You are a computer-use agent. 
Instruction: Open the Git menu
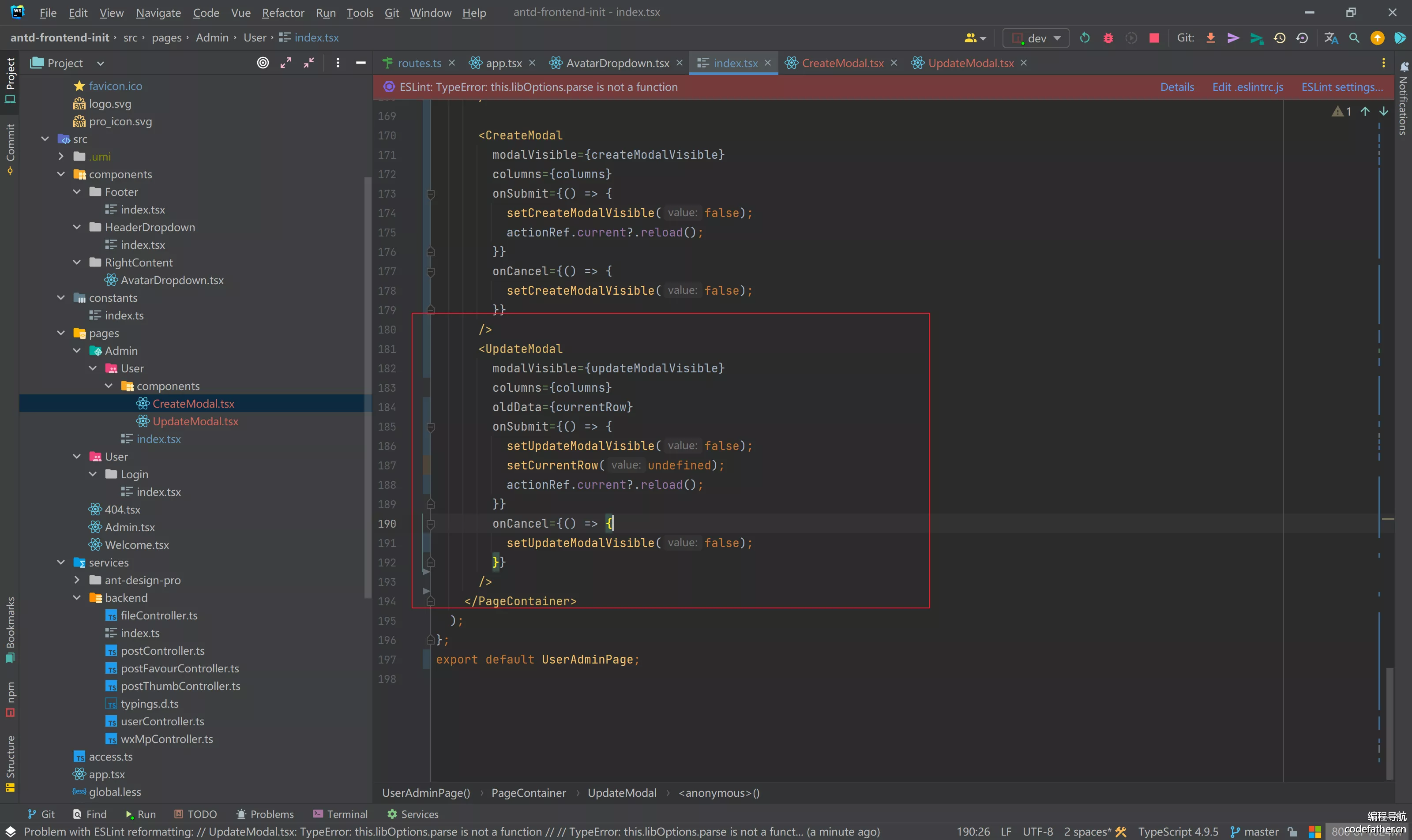[392, 12]
